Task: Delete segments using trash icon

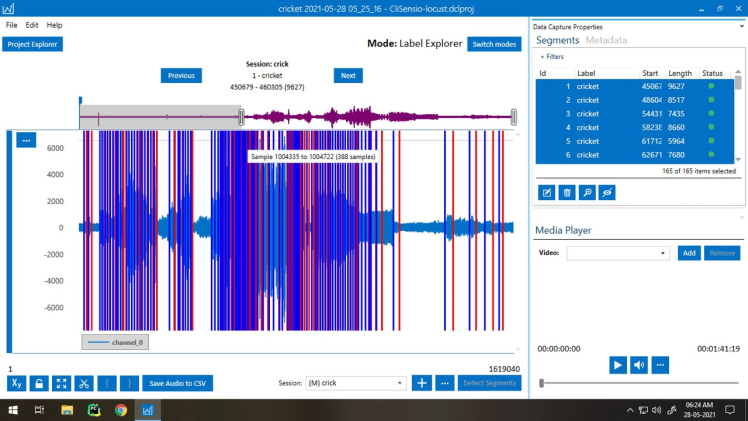Action: point(566,192)
